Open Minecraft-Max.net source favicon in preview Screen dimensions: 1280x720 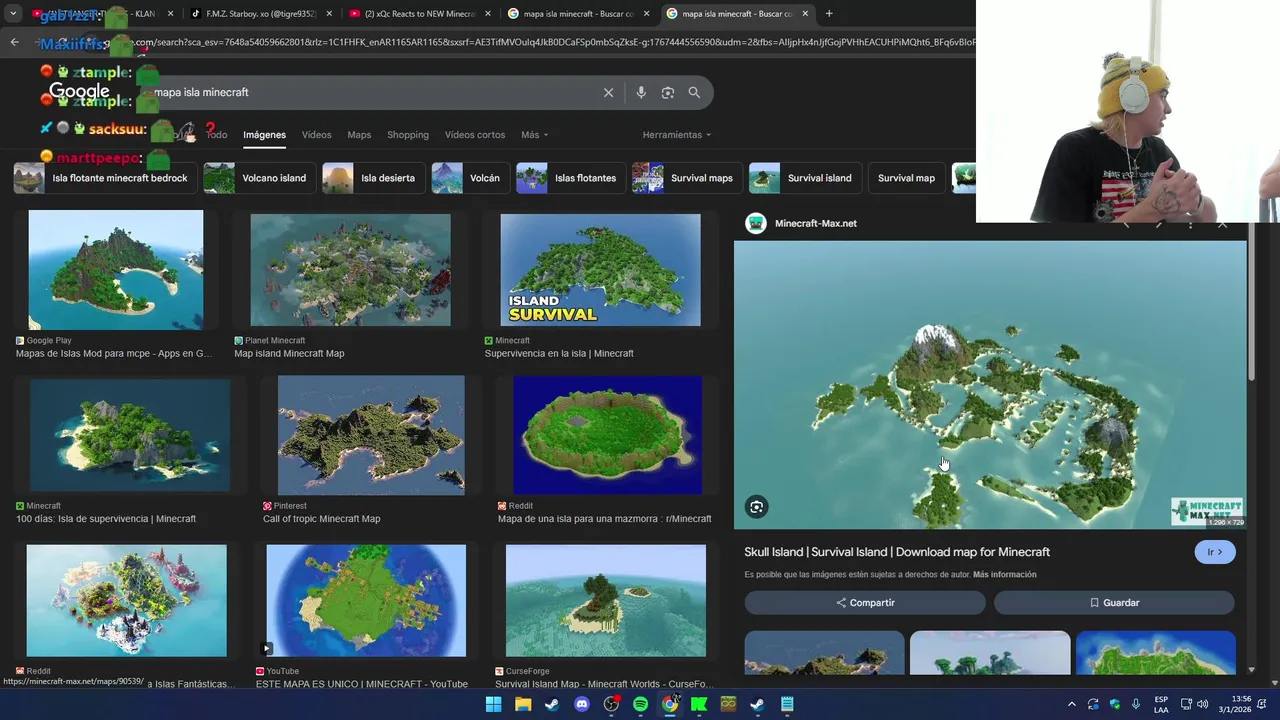[x=756, y=223]
